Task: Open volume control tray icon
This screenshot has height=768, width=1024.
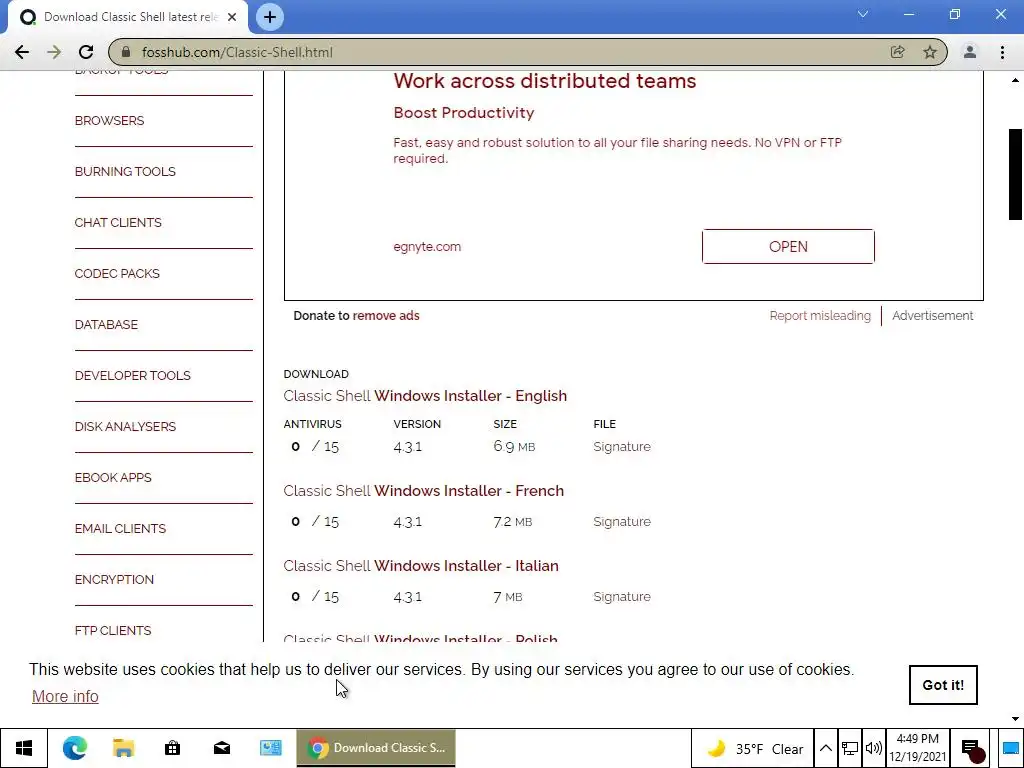Action: pyautogui.click(x=873, y=749)
